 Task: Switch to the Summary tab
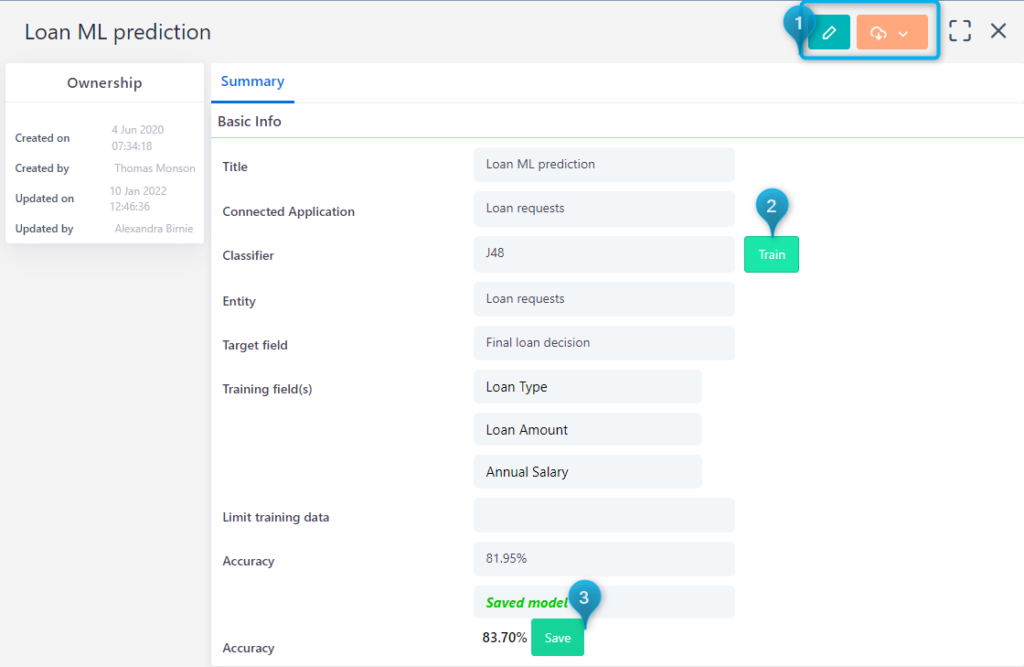[252, 81]
